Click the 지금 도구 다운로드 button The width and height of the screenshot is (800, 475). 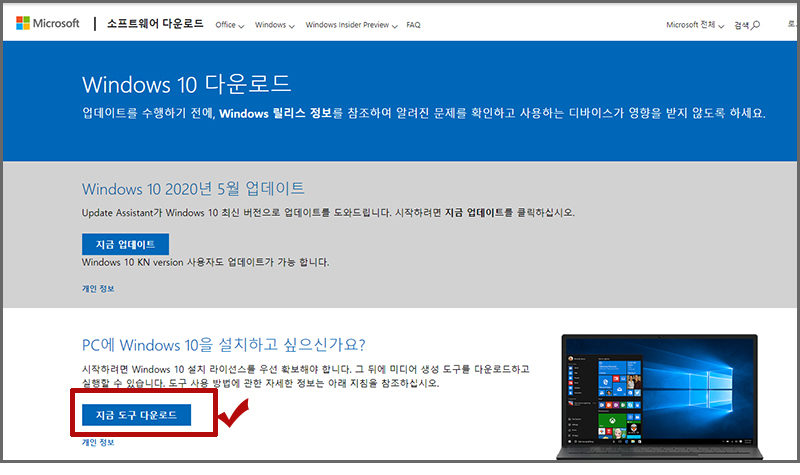(x=136, y=415)
